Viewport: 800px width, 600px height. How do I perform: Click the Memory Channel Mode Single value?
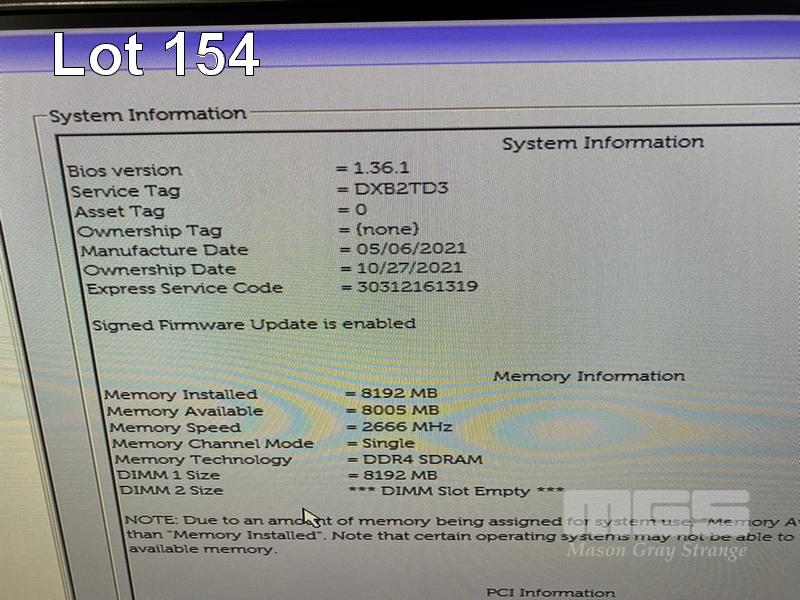coord(387,443)
